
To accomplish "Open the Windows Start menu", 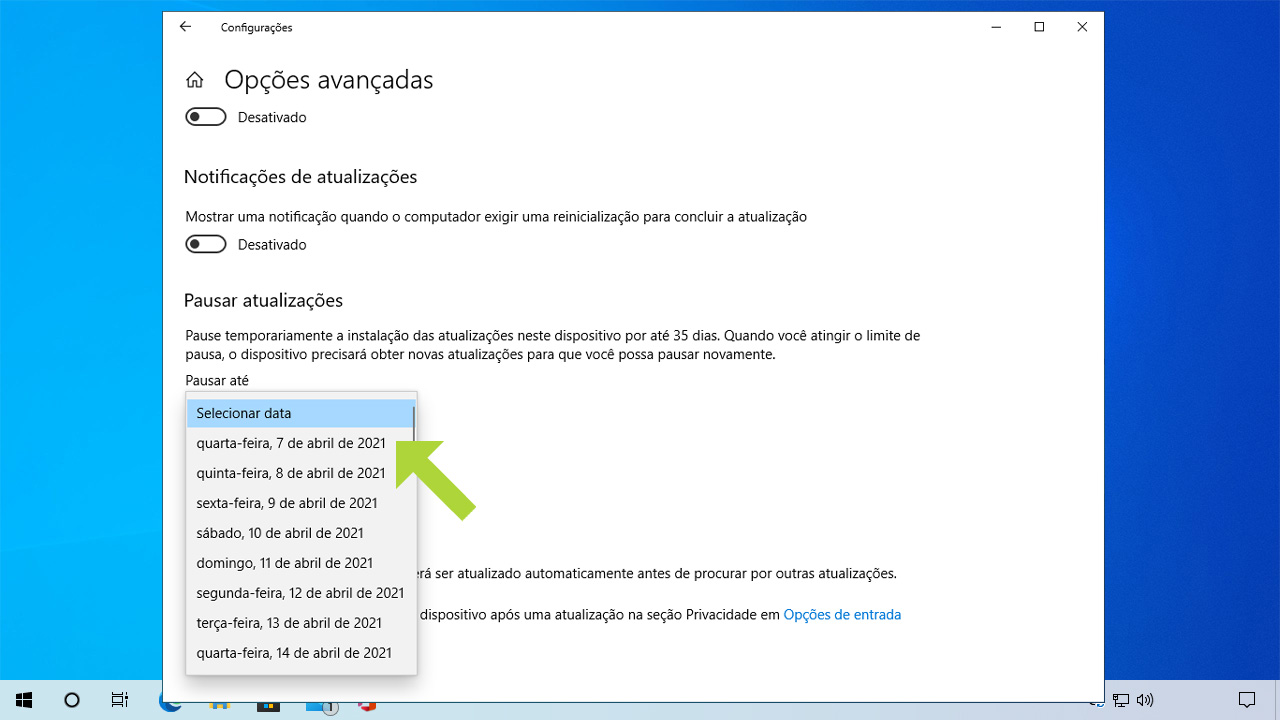I will 24,700.
